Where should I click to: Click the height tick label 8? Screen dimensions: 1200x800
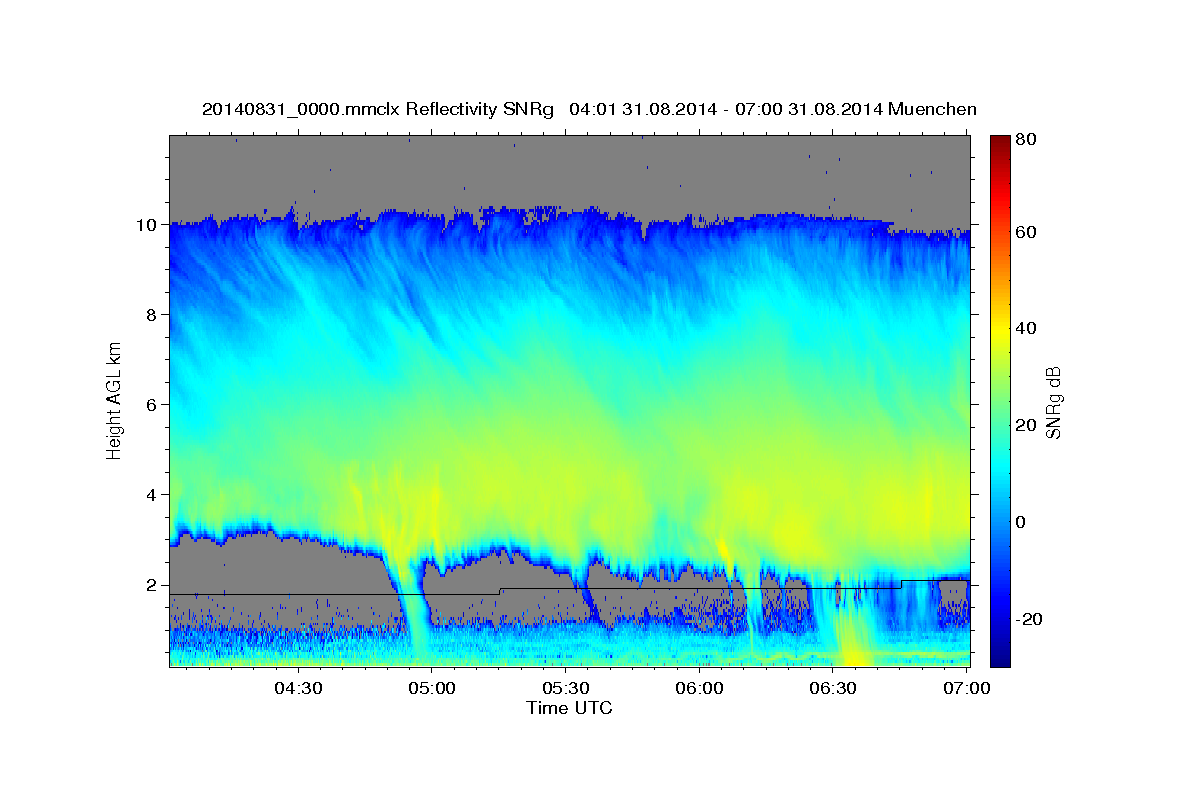click(x=152, y=315)
